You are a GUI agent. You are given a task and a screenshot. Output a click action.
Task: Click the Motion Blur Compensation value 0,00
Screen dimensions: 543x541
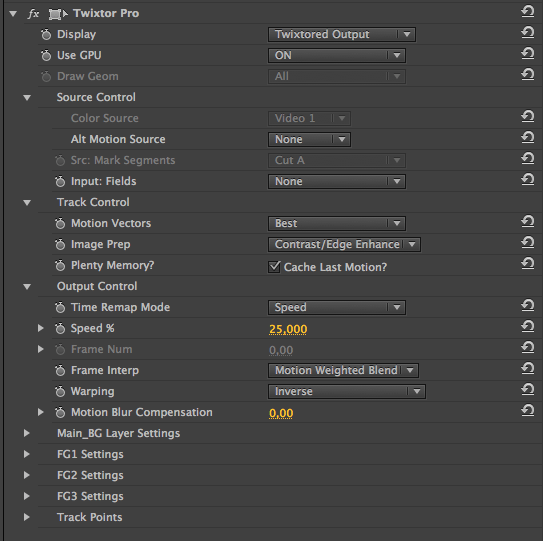(x=281, y=413)
